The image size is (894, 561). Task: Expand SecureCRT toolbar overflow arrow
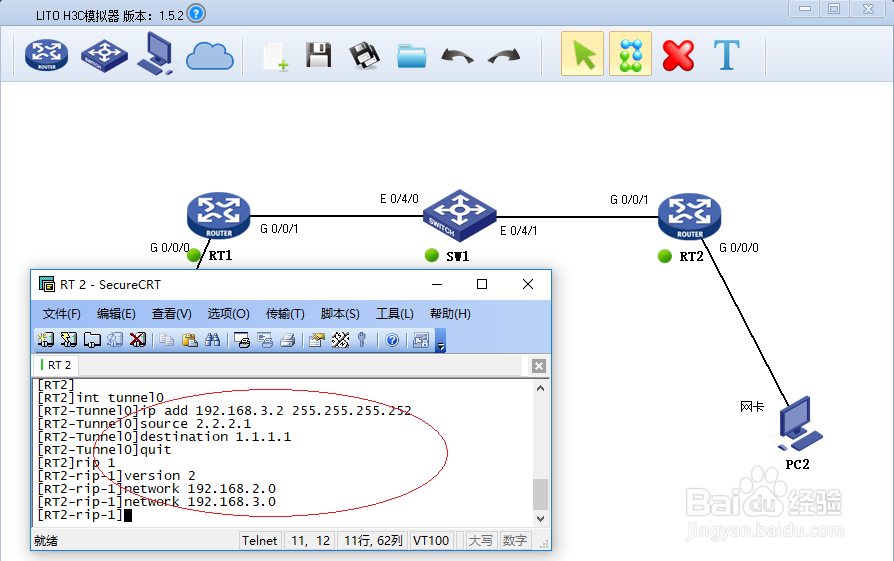[x=441, y=341]
